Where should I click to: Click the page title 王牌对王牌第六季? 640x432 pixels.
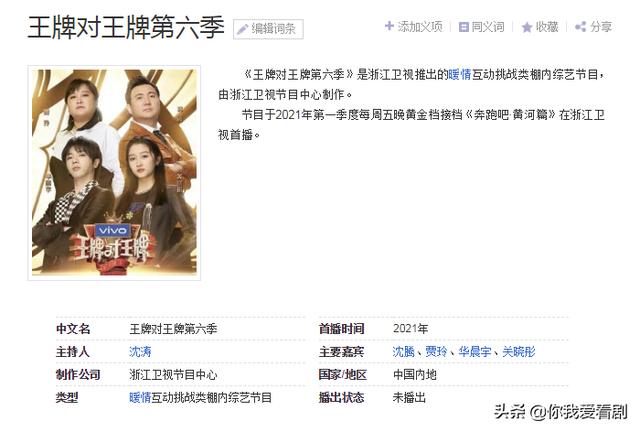(x=126, y=28)
